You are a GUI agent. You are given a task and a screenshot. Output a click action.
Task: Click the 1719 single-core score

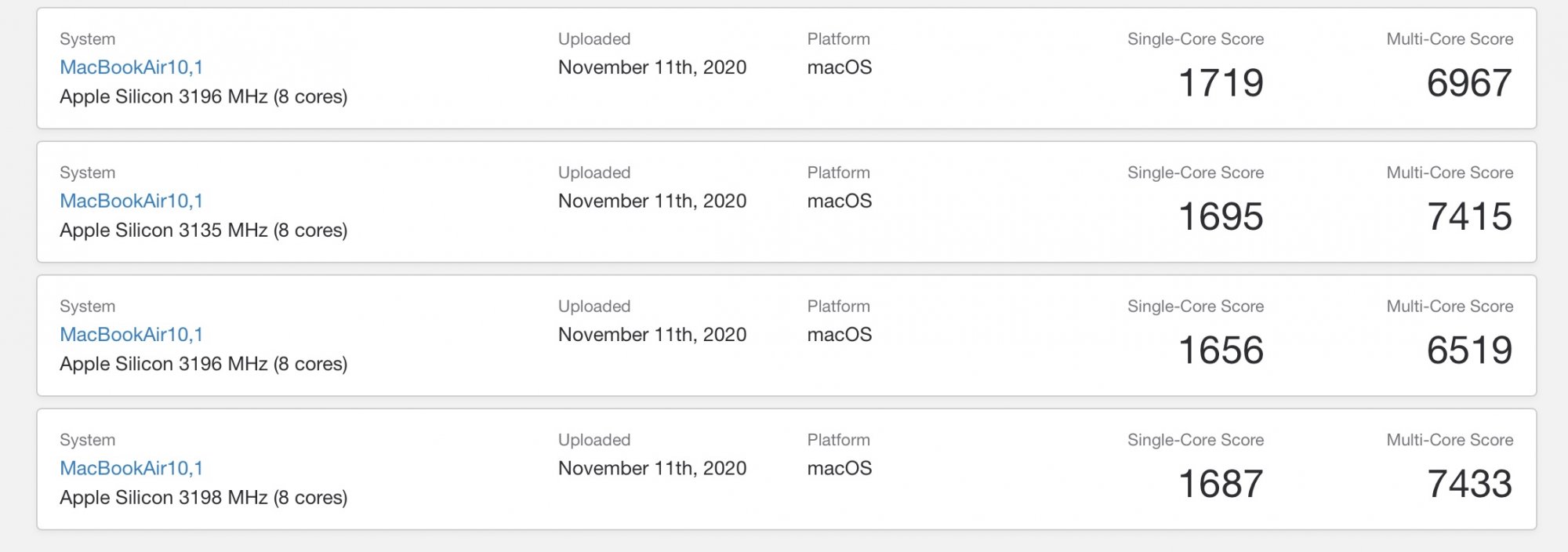1221,83
